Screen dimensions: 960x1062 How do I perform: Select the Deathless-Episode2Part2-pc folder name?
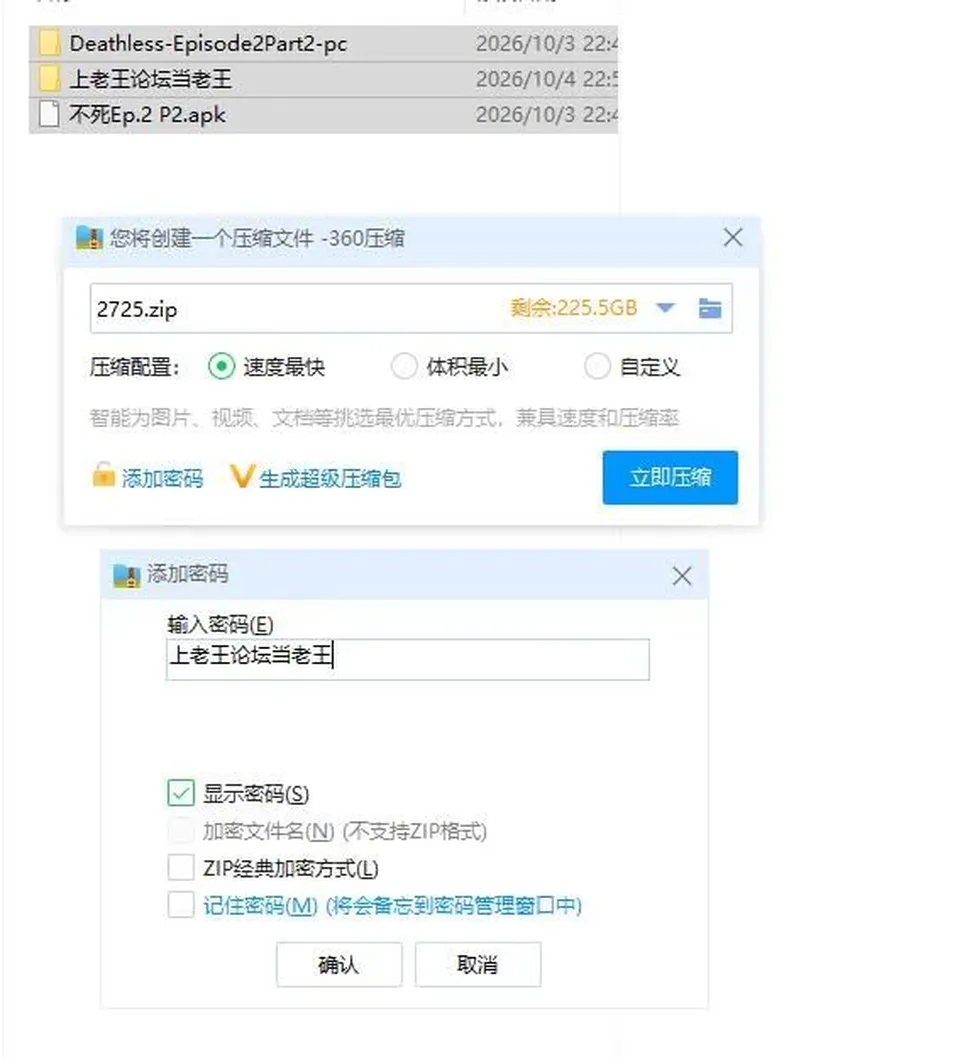click(x=208, y=44)
